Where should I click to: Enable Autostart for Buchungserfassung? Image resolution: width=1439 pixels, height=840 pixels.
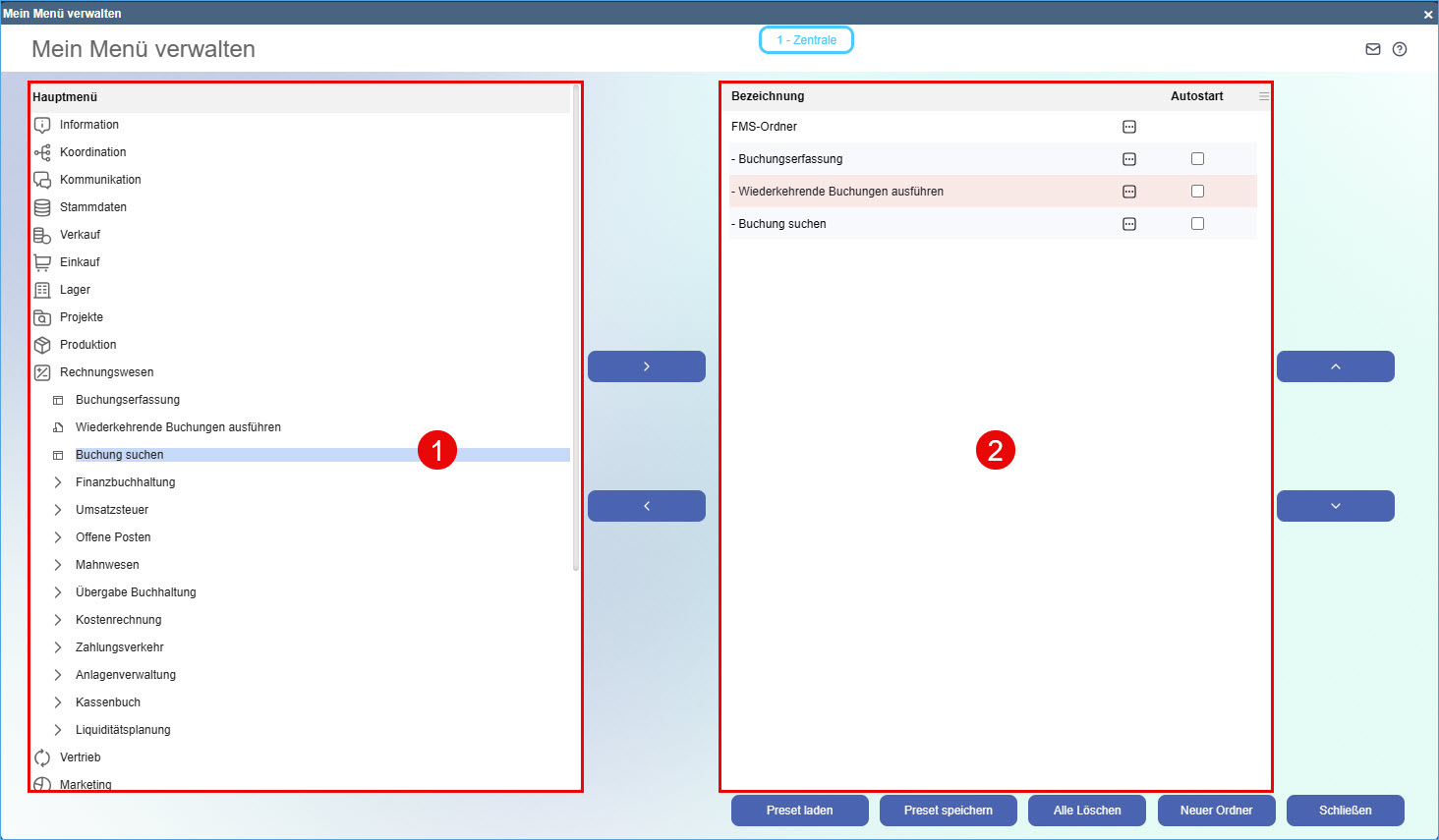coord(1197,159)
